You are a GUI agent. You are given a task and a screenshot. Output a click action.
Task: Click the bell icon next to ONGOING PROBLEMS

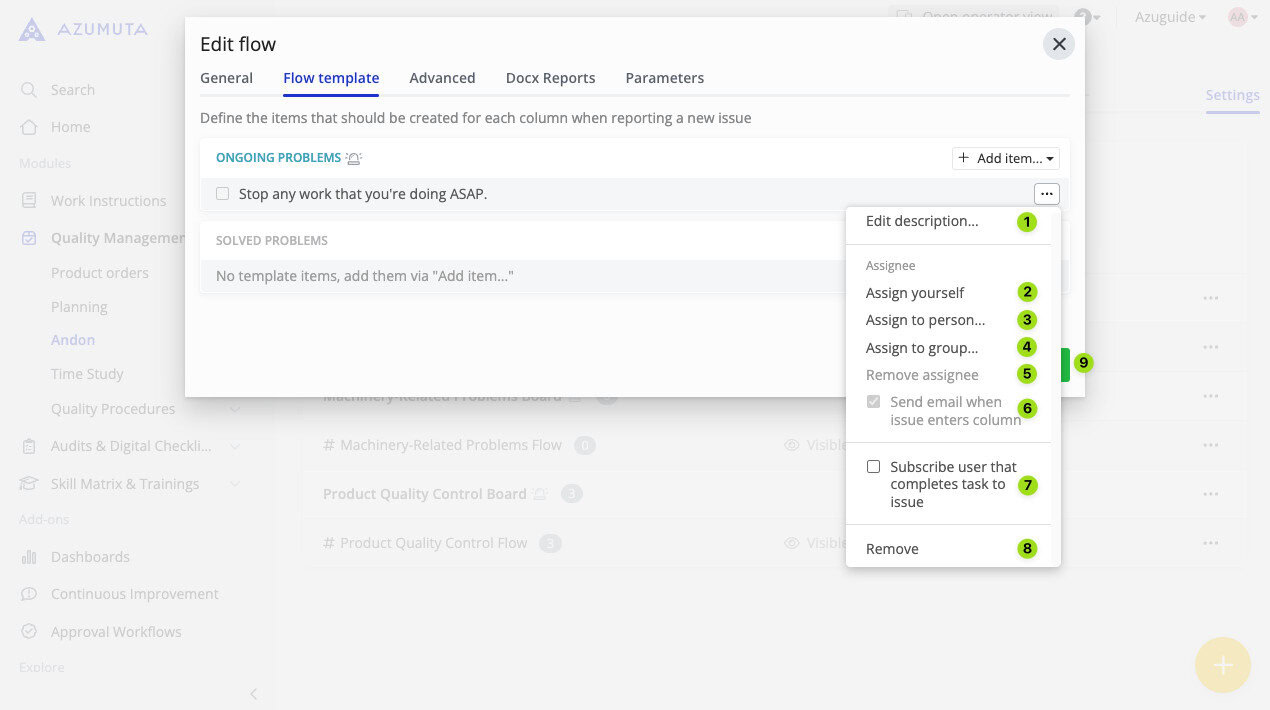click(x=354, y=157)
